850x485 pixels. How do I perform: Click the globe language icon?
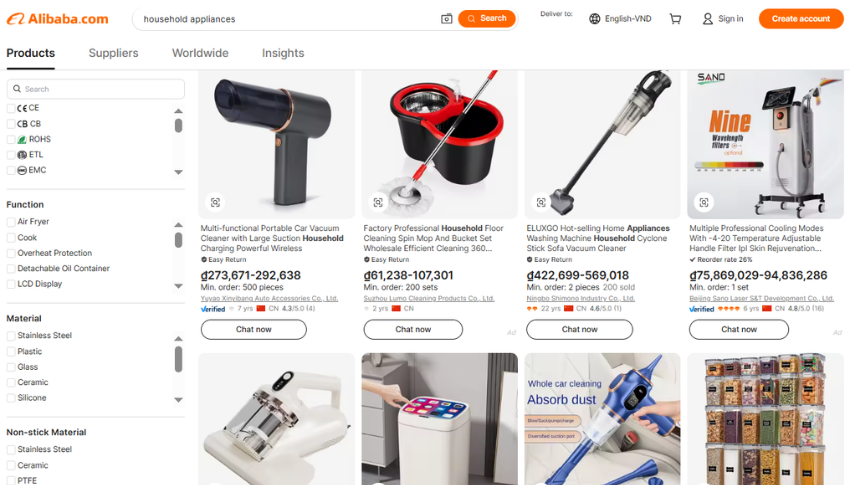click(595, 19)
